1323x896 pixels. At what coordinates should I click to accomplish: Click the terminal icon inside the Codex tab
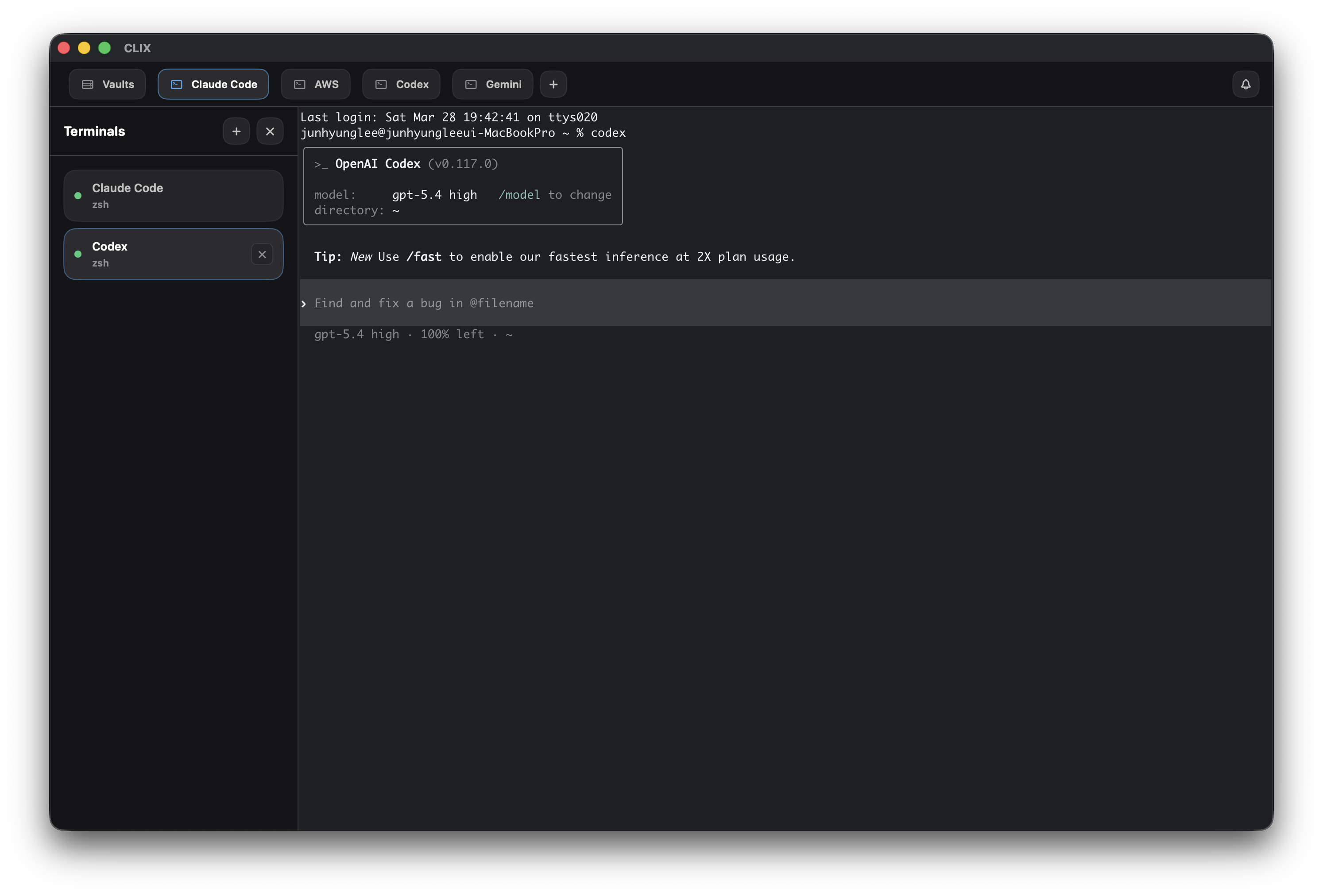point(380,84)
